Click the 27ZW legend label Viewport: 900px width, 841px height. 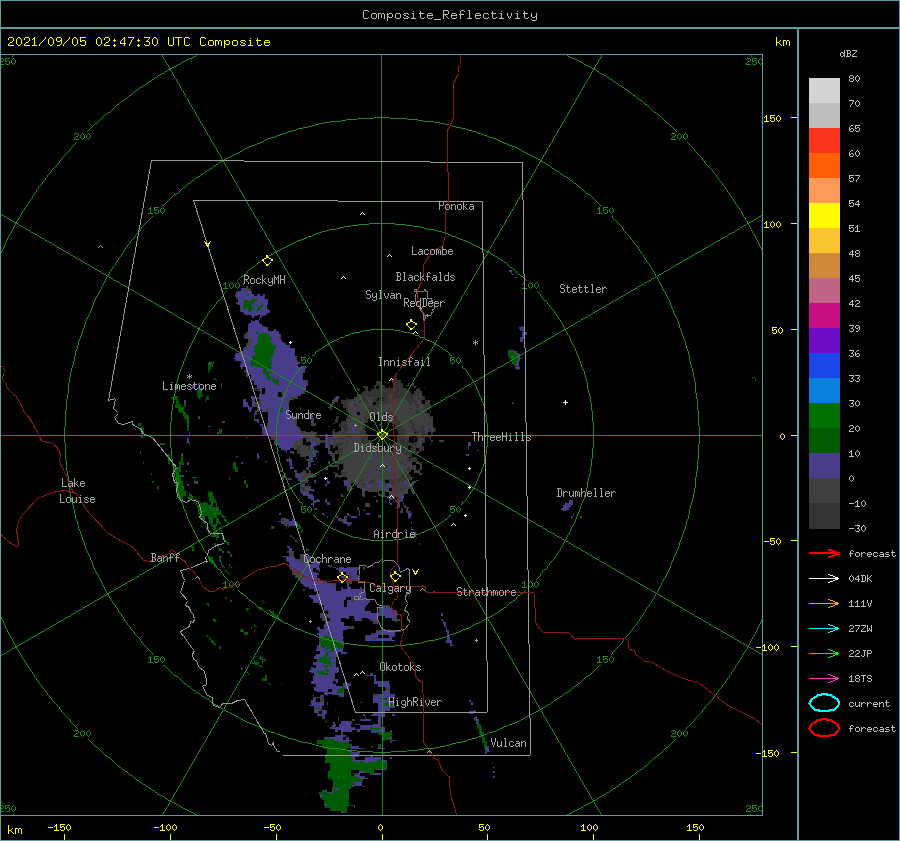pyautogui.click(x=860, y=629)
